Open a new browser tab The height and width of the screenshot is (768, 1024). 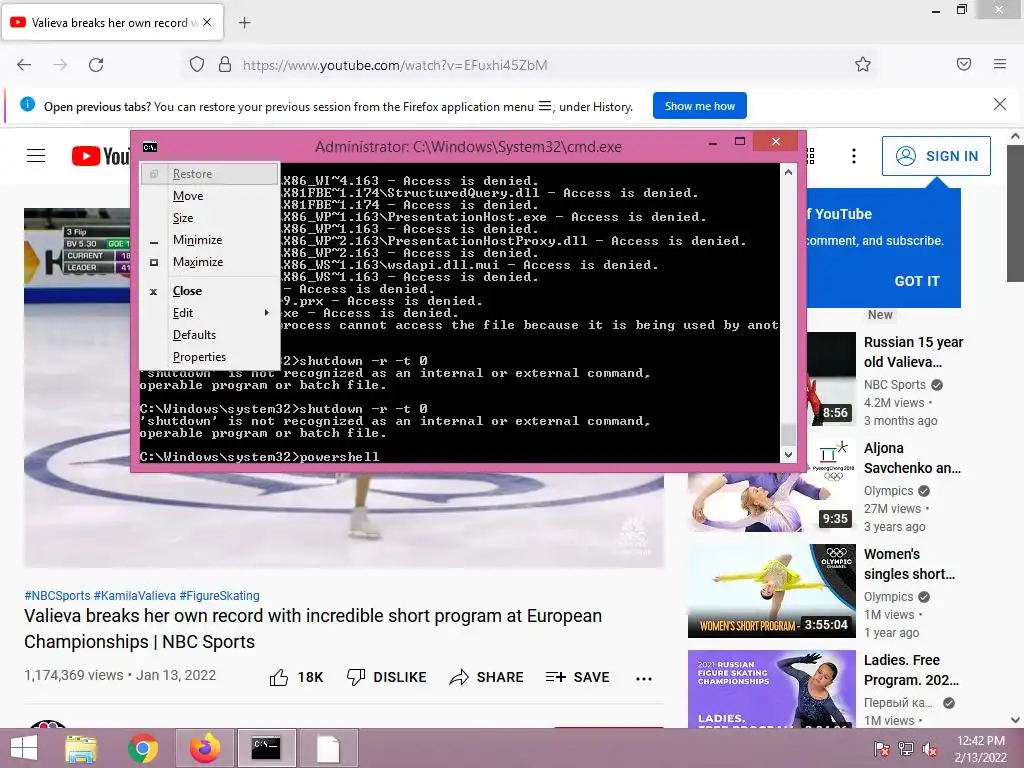[x=244, y=23]
